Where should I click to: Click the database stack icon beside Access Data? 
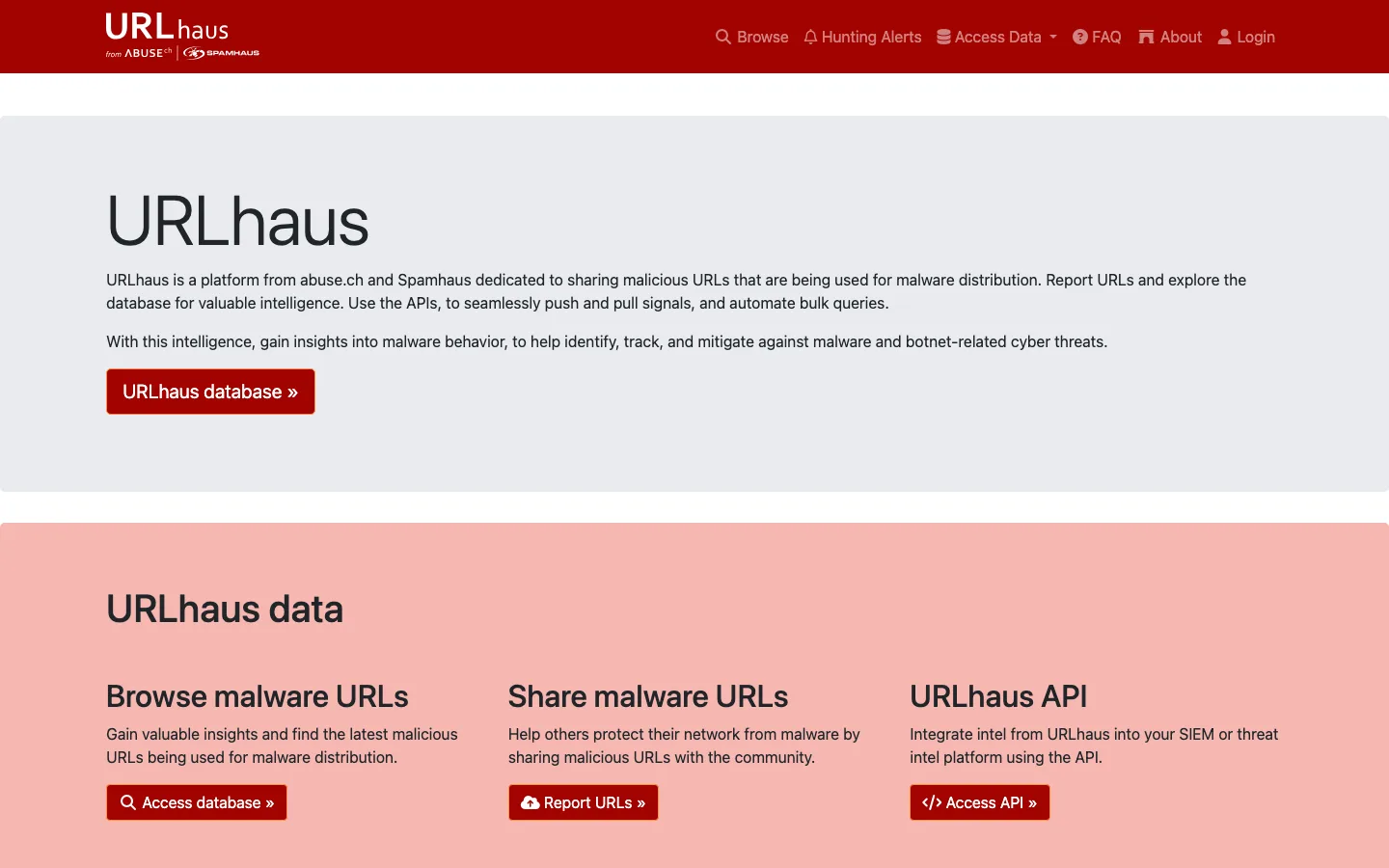[x=943, y=37]
